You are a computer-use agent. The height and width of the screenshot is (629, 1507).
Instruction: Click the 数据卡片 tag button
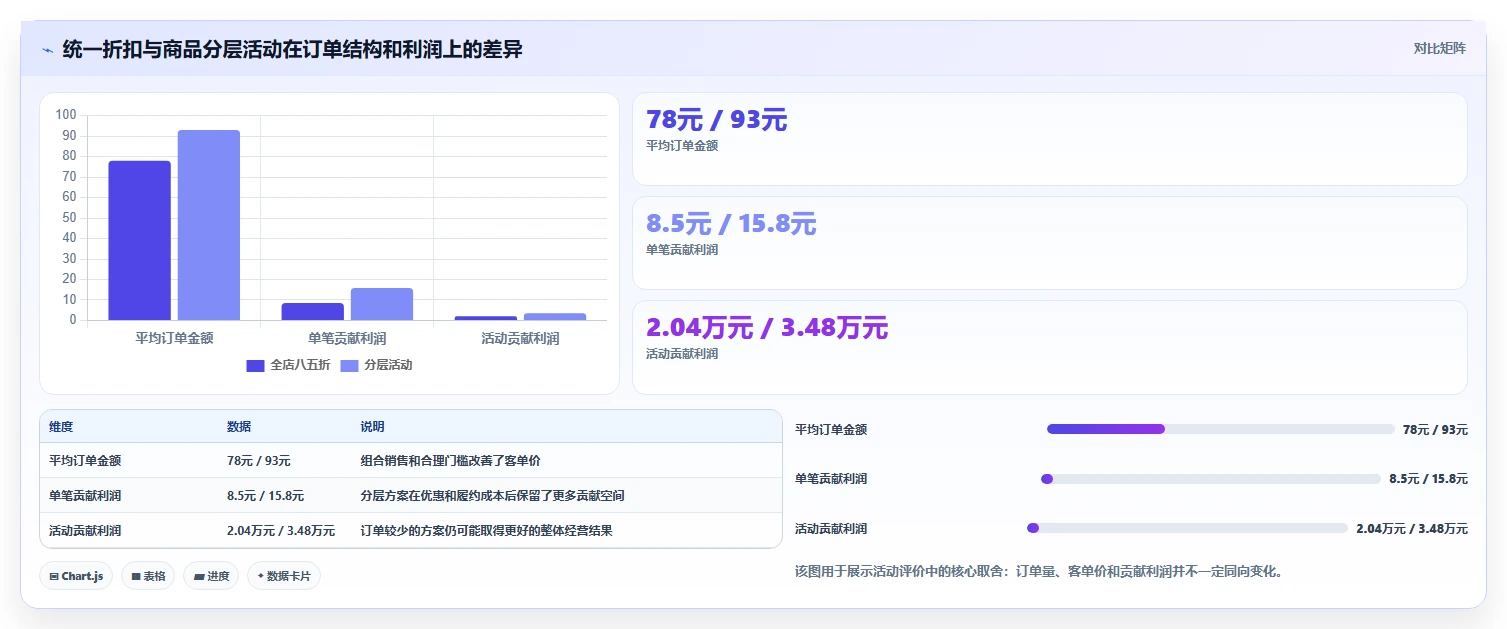(284, 576)
